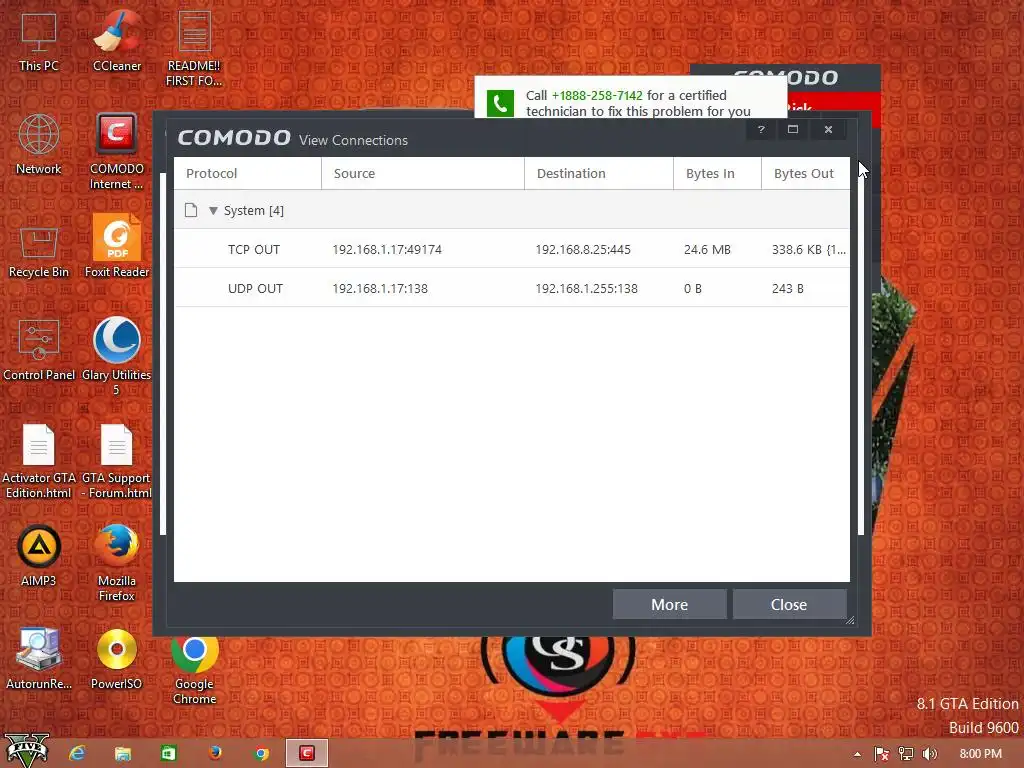This screenshot has width=1024, height=768.
Task: Open This PC desktop icon
Action: [x=39, y=41]
